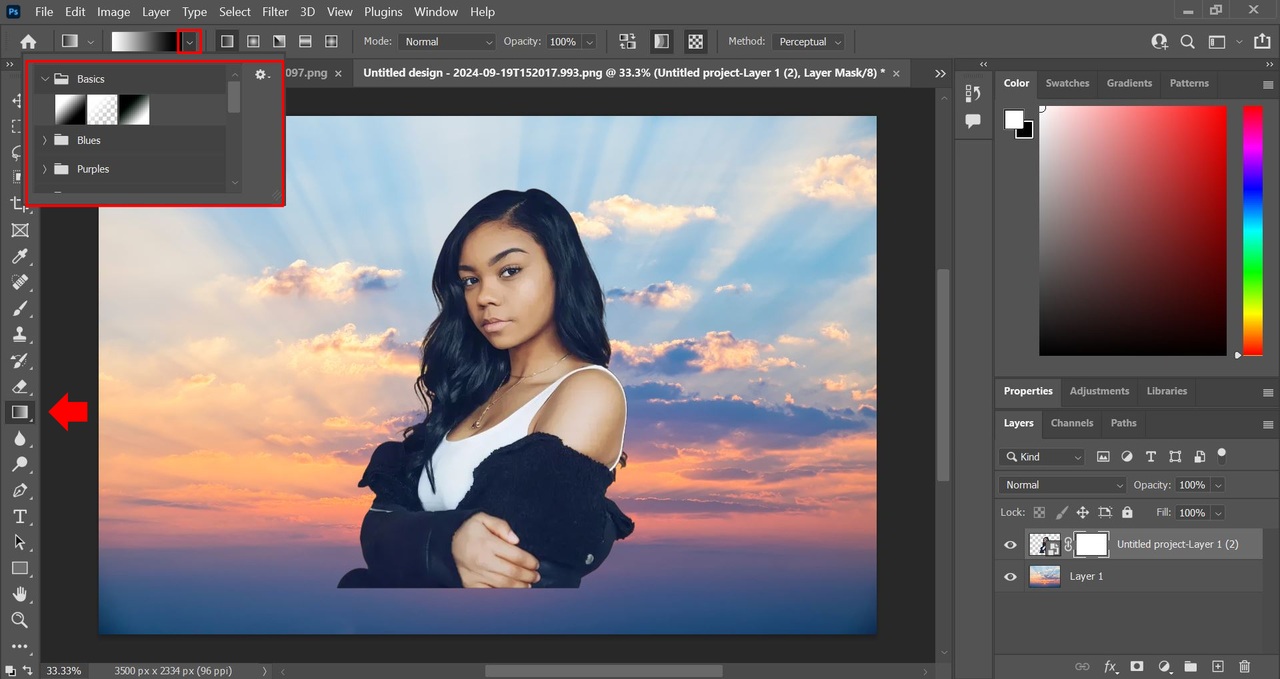Viewport: 1280px width, 679px height.
Task: Select the Frame tool
Action: coord(19,230)
